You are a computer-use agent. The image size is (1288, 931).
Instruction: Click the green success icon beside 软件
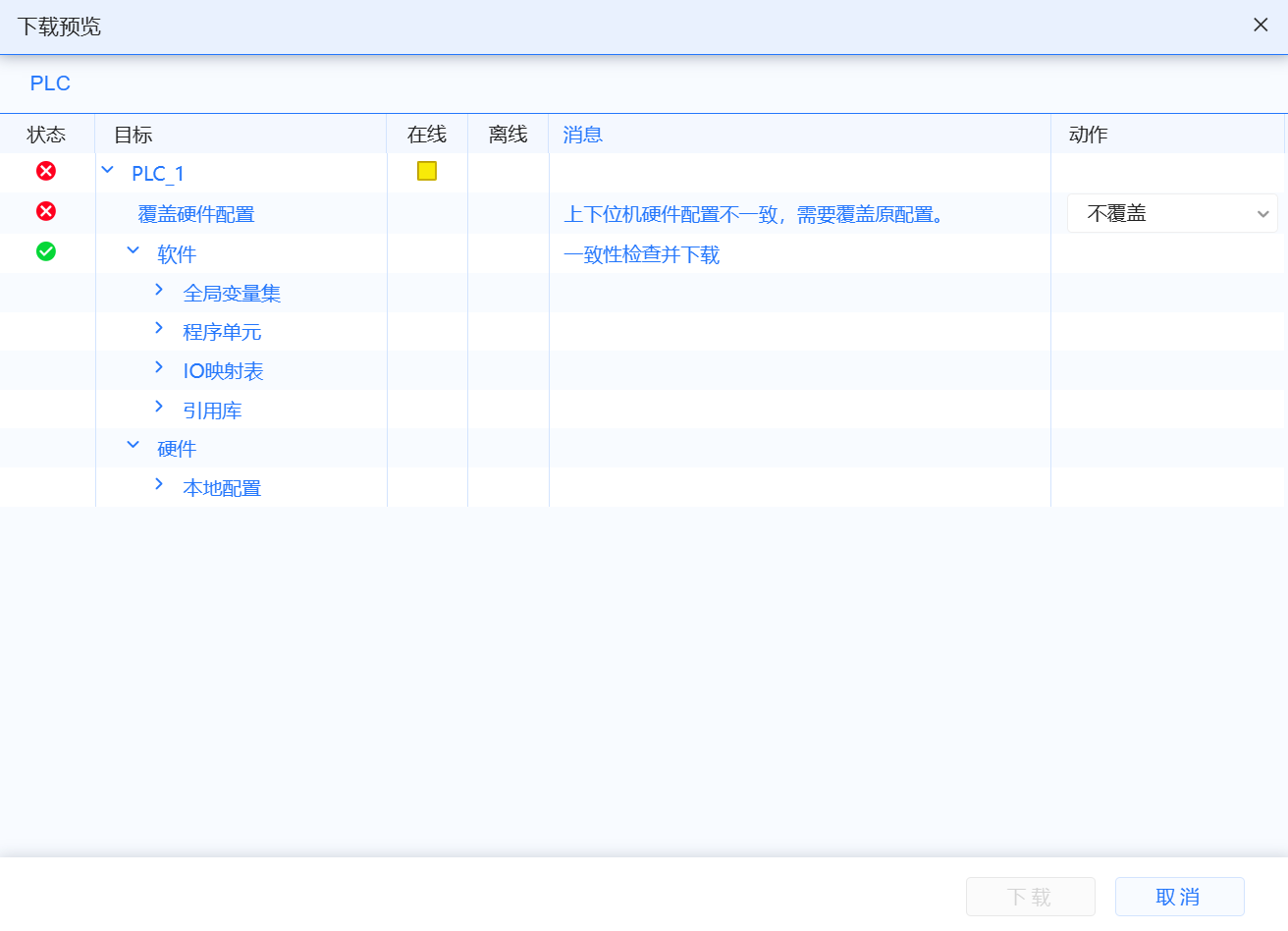45,251
